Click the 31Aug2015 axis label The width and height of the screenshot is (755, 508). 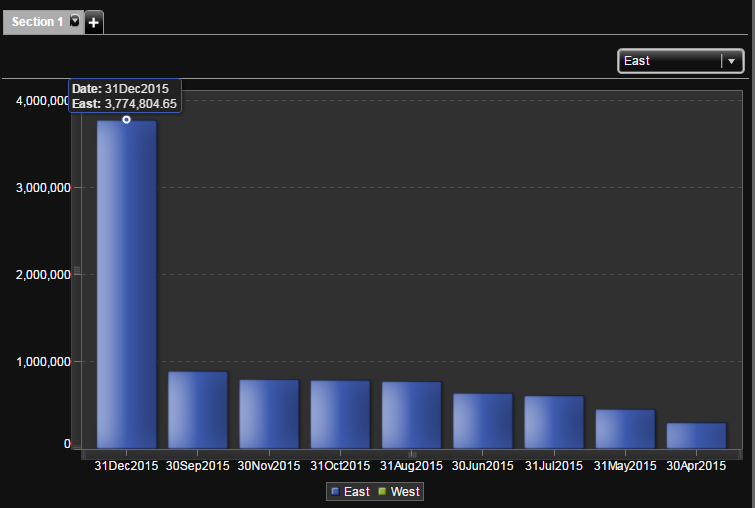tap(411, 466)
